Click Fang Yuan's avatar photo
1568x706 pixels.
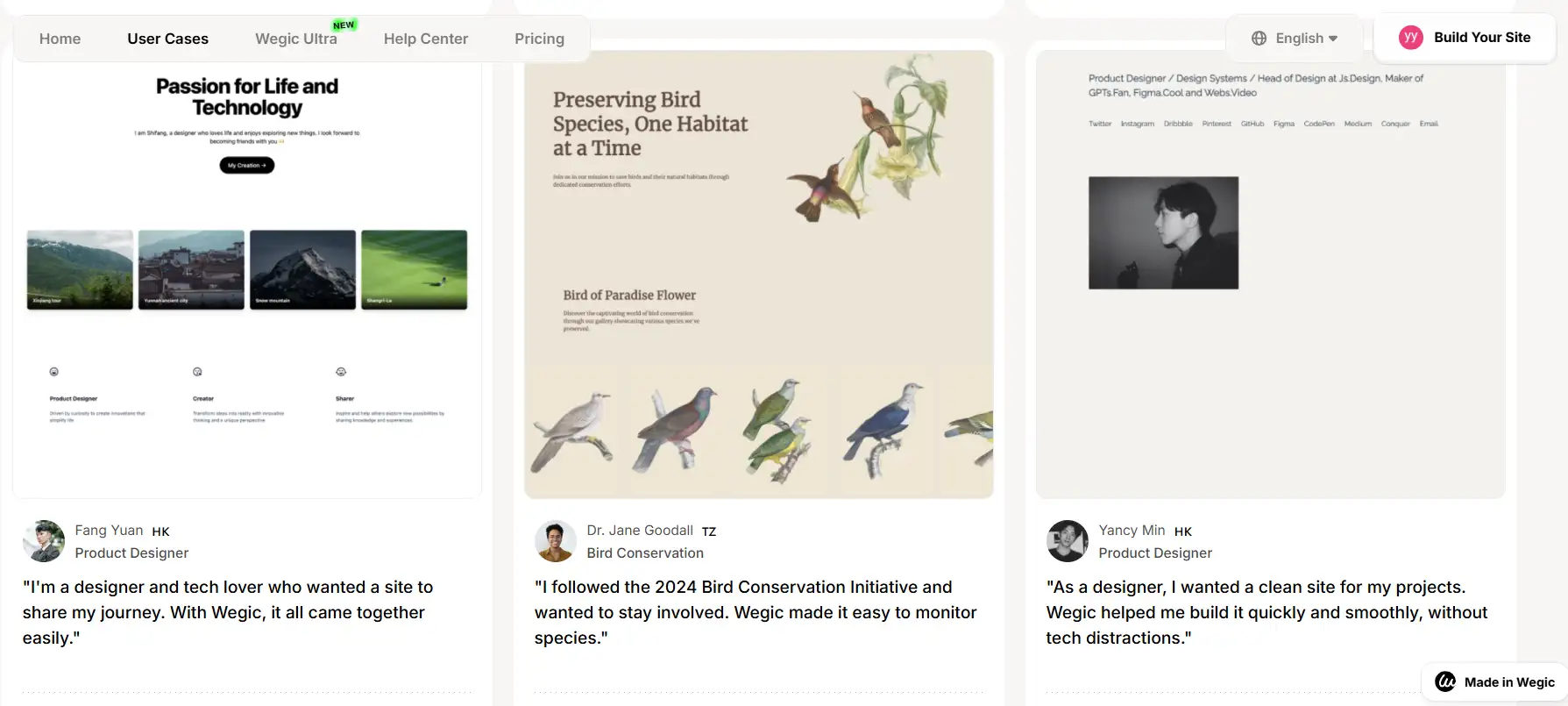tap(44, 541)
